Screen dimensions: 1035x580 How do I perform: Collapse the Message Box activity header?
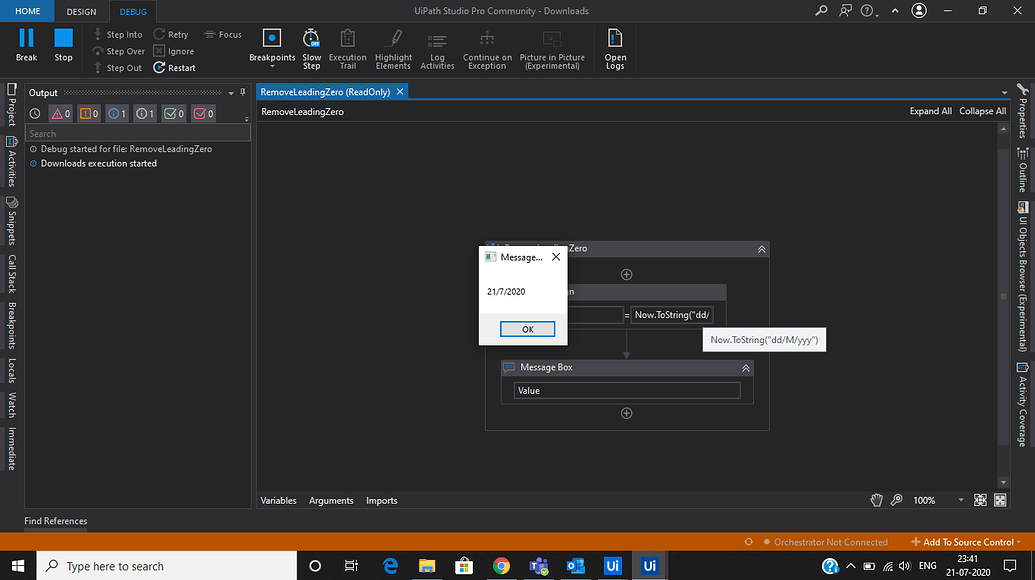click(x=745, y=367)
